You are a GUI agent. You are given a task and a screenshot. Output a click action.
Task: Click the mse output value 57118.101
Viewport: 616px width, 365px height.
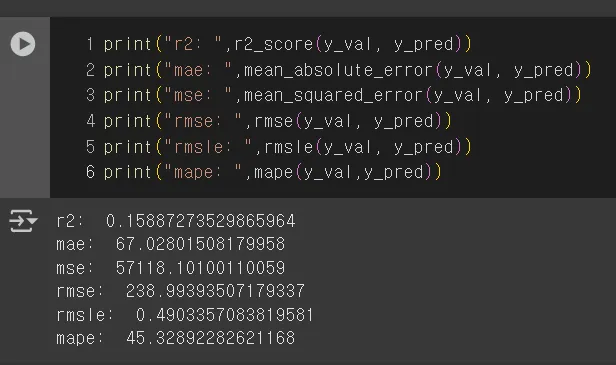(200, 268)
